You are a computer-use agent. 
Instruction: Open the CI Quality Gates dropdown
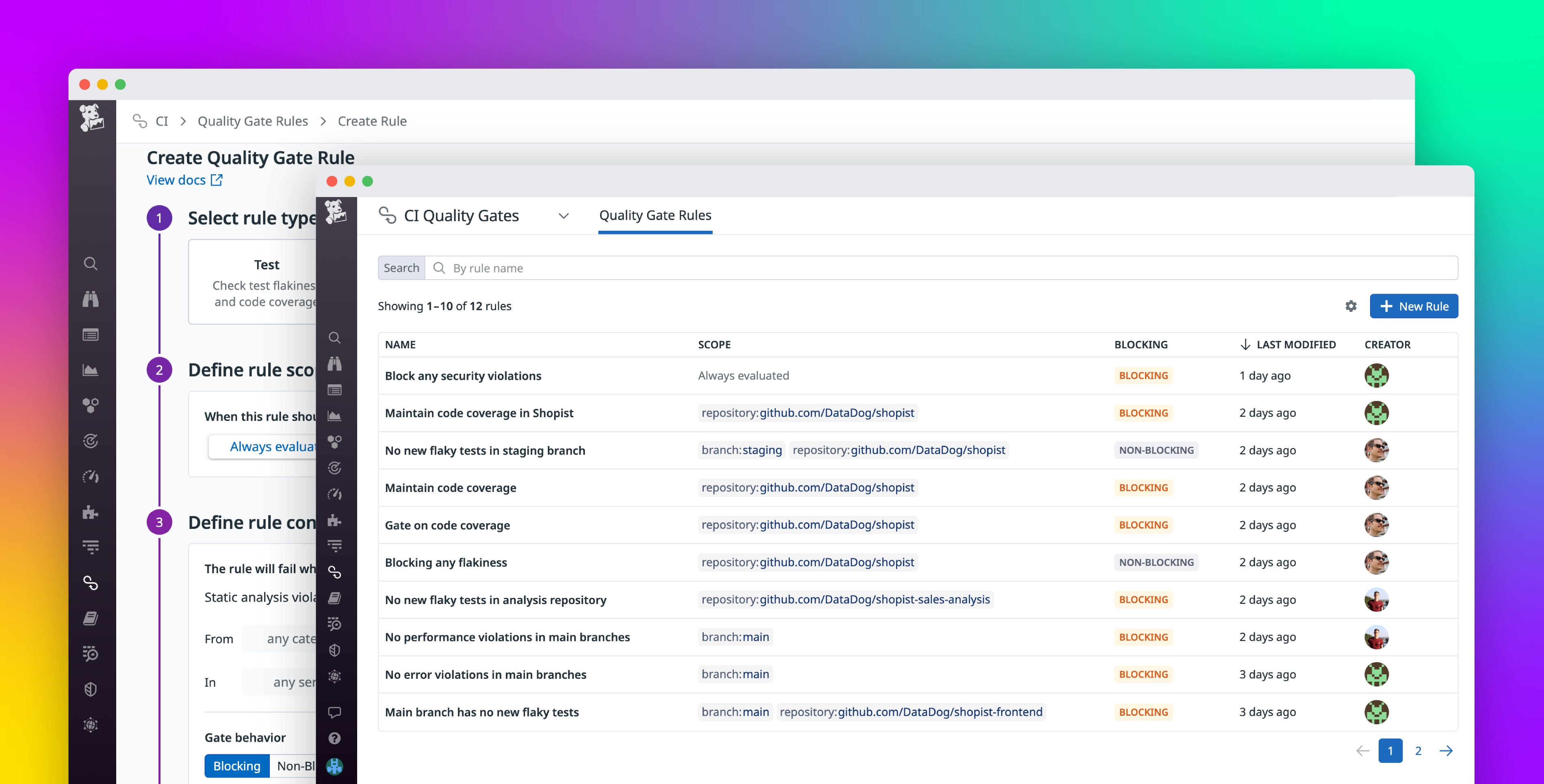564,216
